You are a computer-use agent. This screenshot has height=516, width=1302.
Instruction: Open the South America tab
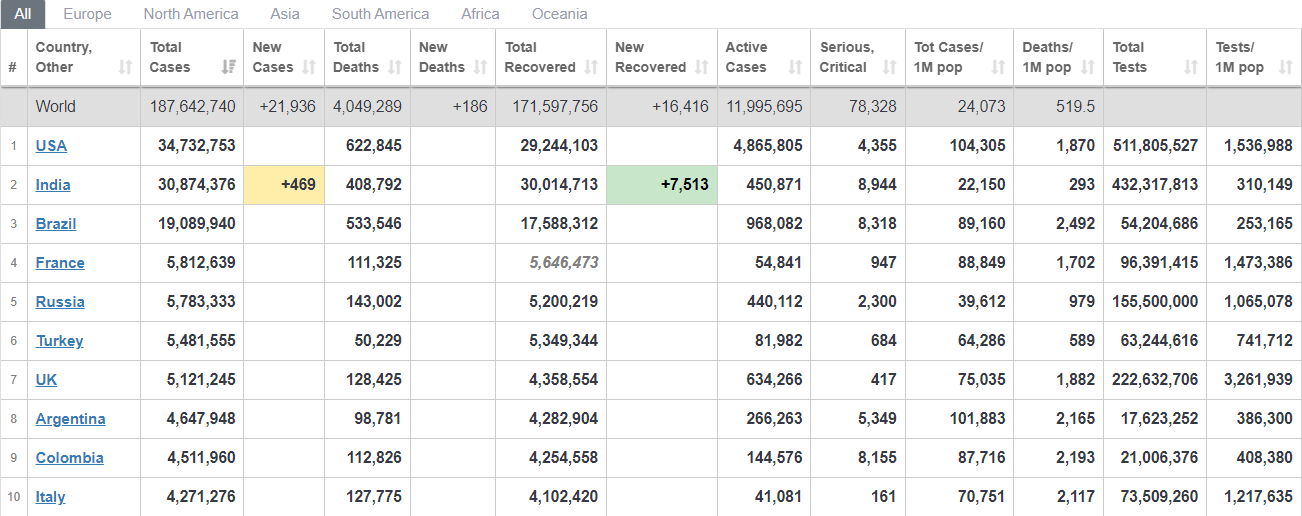click(x=380, y=14)
